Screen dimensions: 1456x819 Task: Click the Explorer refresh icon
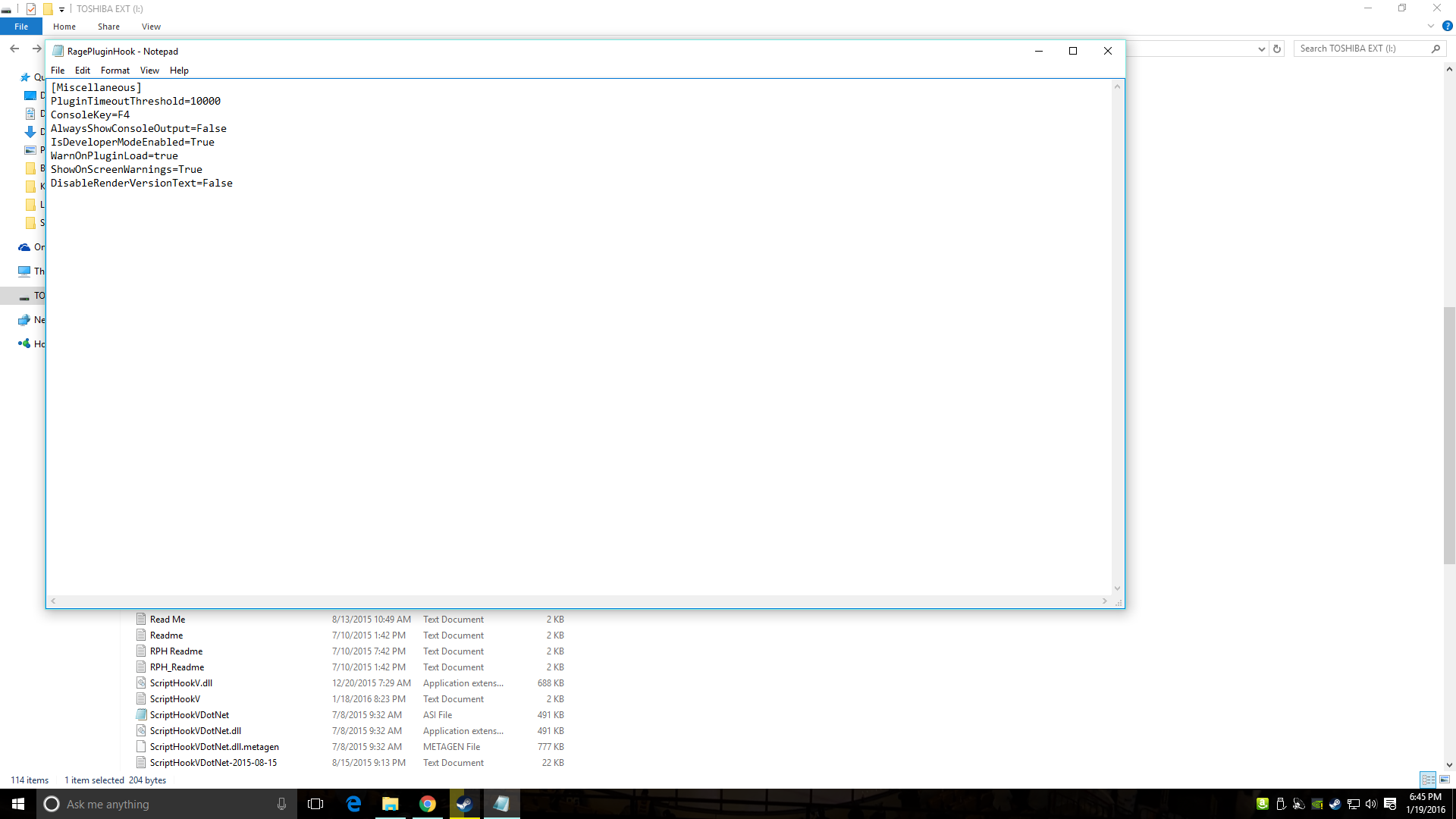point(1277,49)
